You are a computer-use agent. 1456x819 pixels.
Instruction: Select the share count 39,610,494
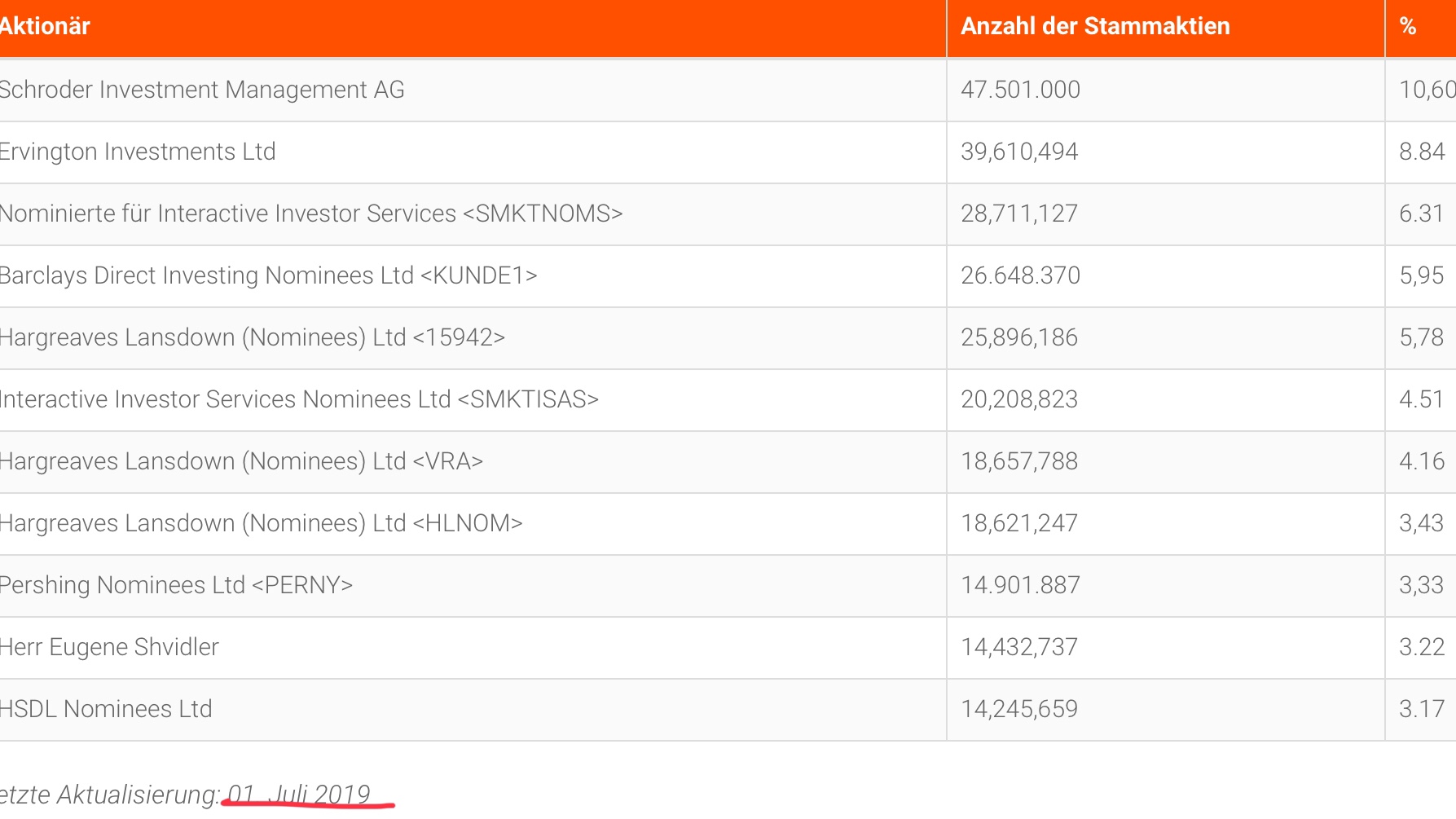coord(1019,152)
